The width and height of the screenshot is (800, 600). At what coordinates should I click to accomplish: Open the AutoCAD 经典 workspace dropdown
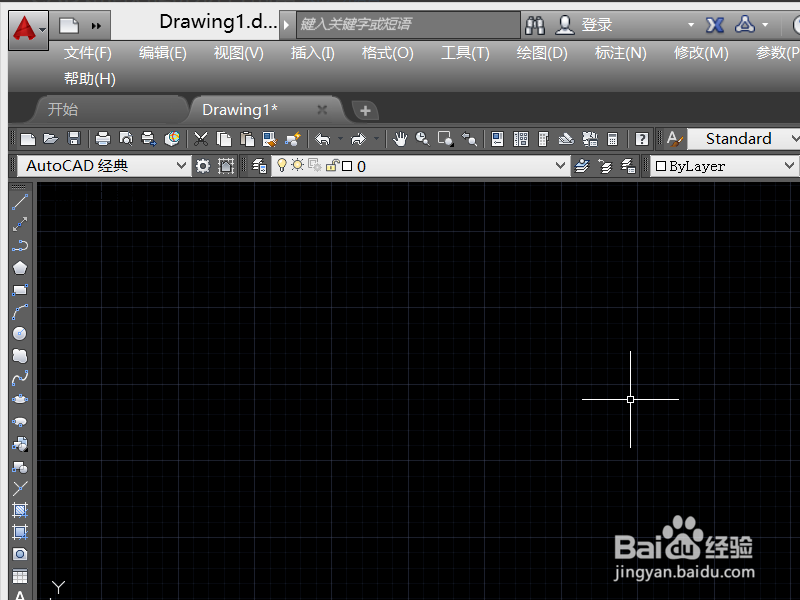point(105,166)
